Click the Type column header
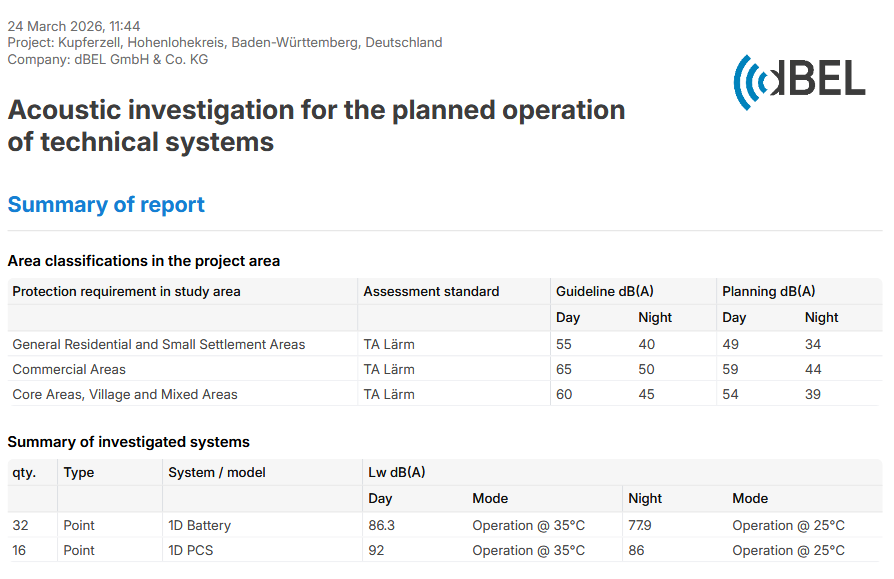 (79, 472)
